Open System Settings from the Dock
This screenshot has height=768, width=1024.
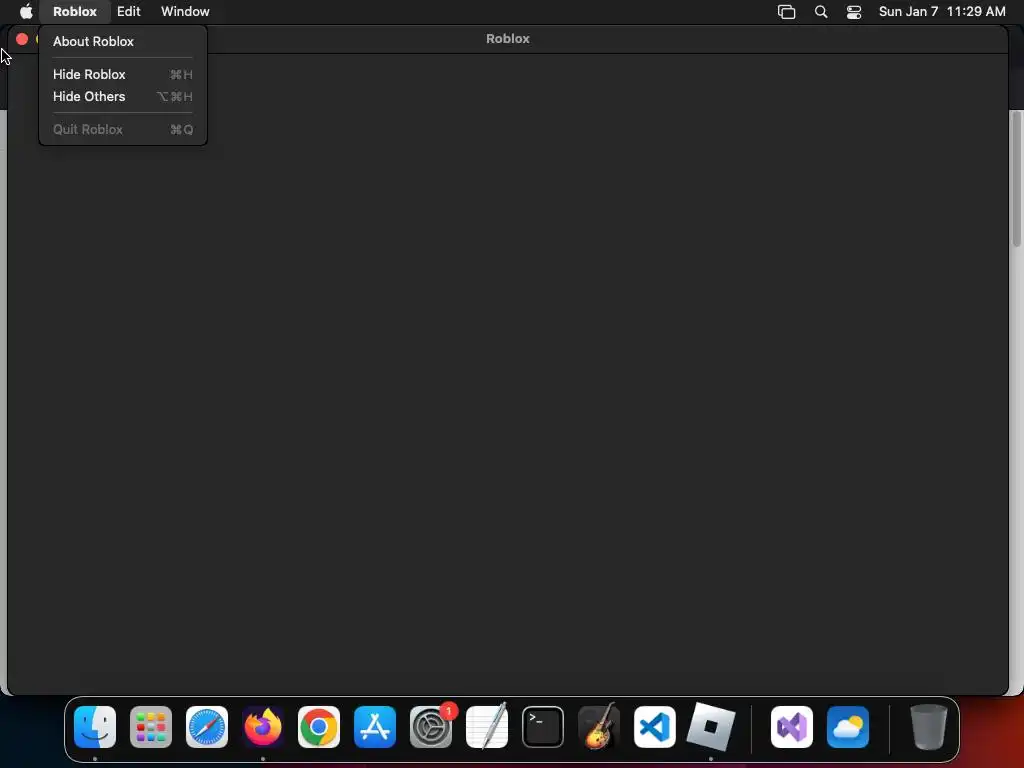pos(431,727)
